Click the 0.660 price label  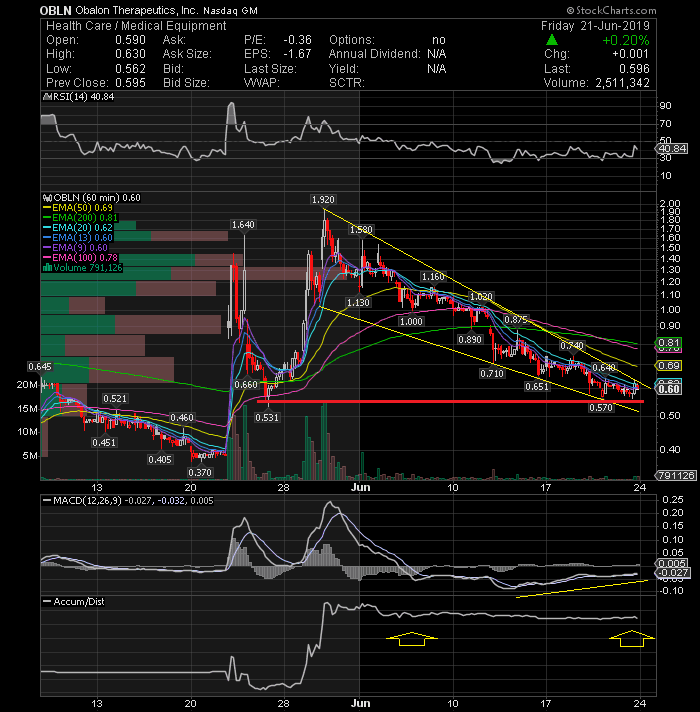click(x=246, y=385)
